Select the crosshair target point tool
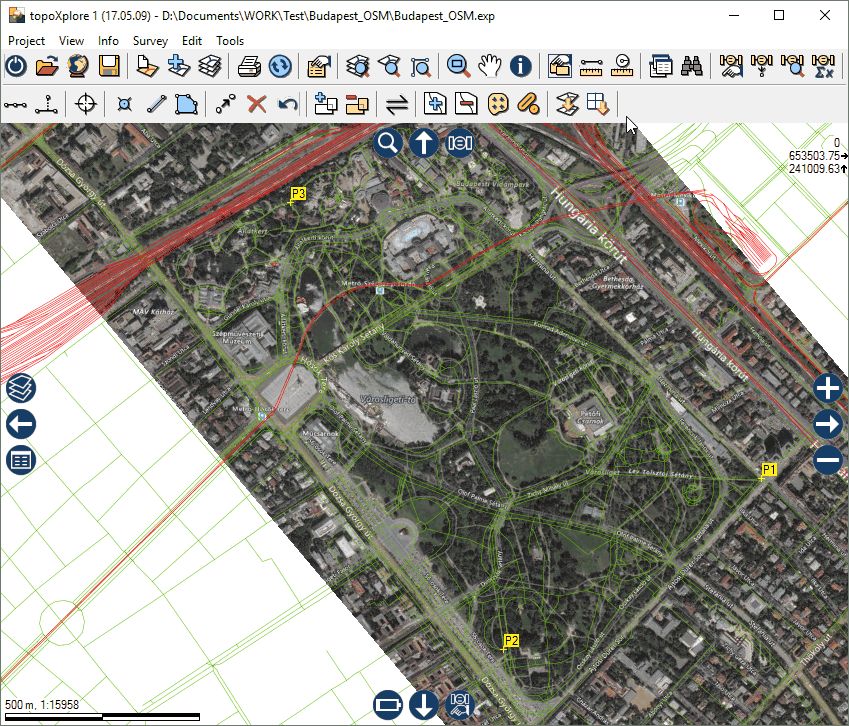 pos(86,103)
